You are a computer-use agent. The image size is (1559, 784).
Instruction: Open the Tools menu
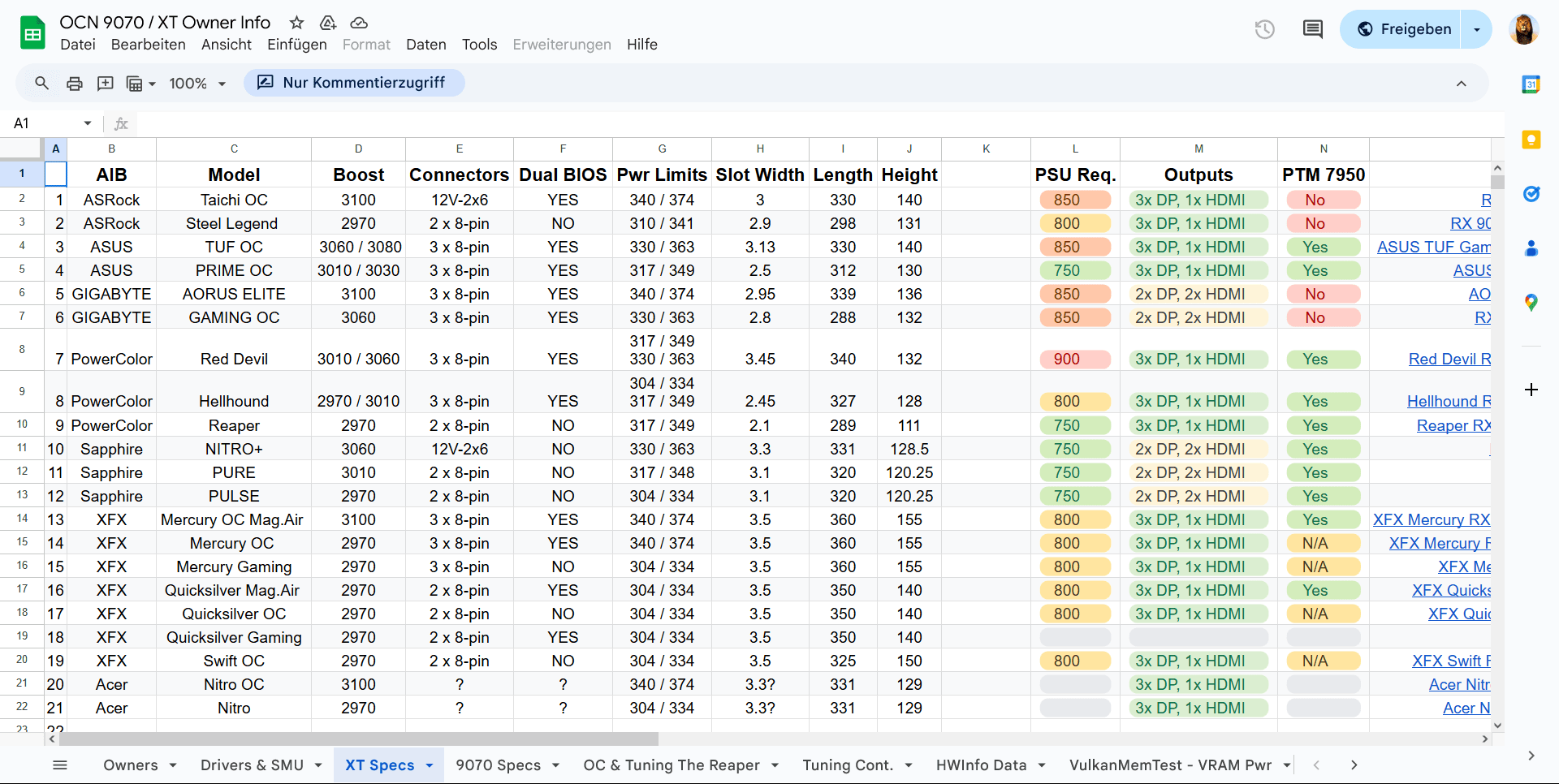click(x=479, y=45)
